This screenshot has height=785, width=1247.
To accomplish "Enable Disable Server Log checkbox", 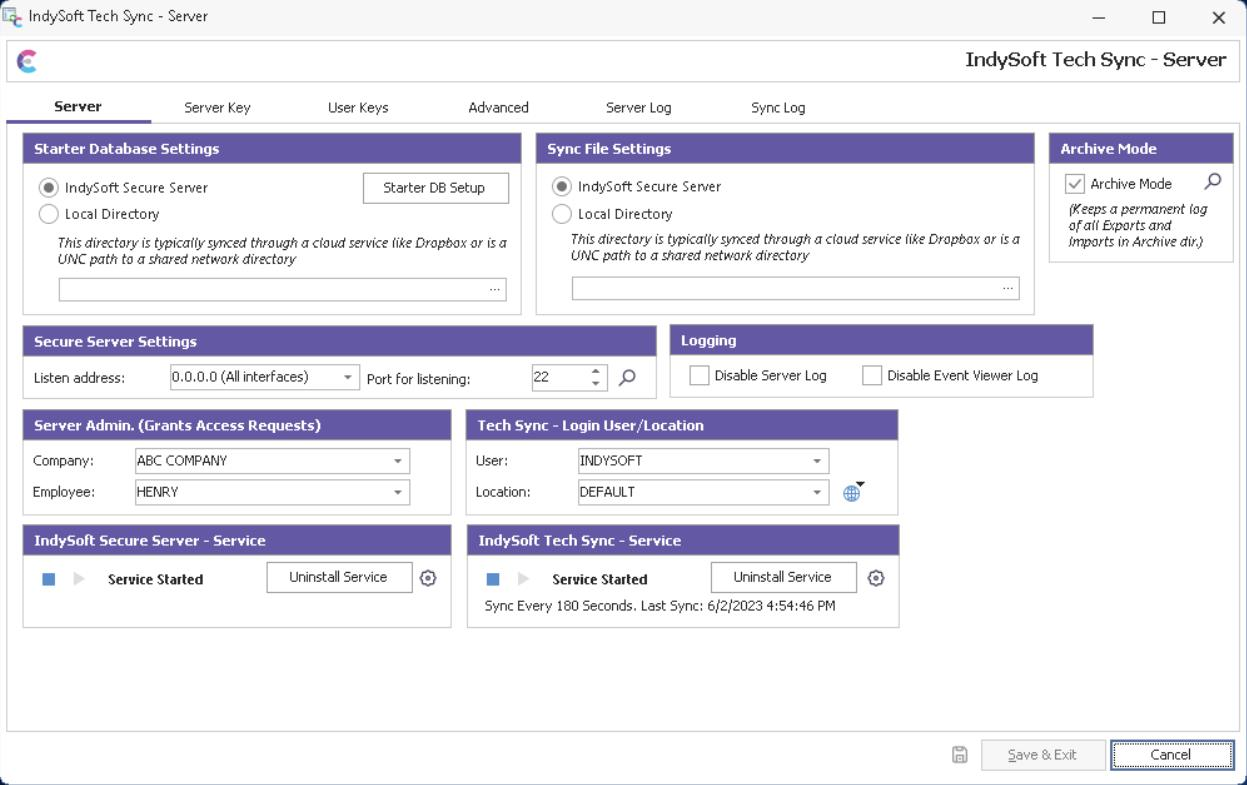I will click(700, 376).
